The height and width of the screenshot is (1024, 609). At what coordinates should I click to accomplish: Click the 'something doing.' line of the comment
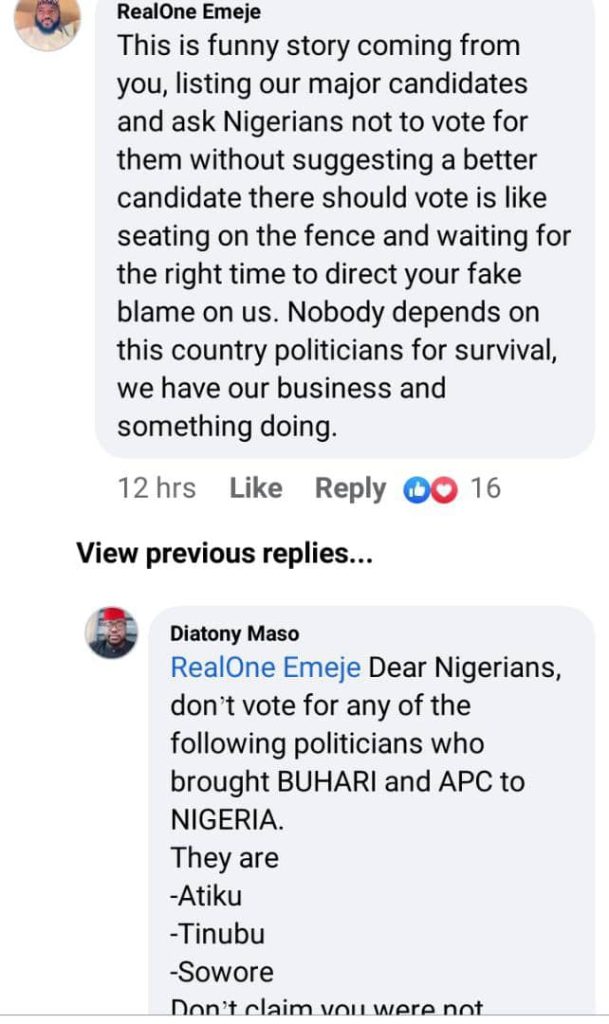[227, 426]
